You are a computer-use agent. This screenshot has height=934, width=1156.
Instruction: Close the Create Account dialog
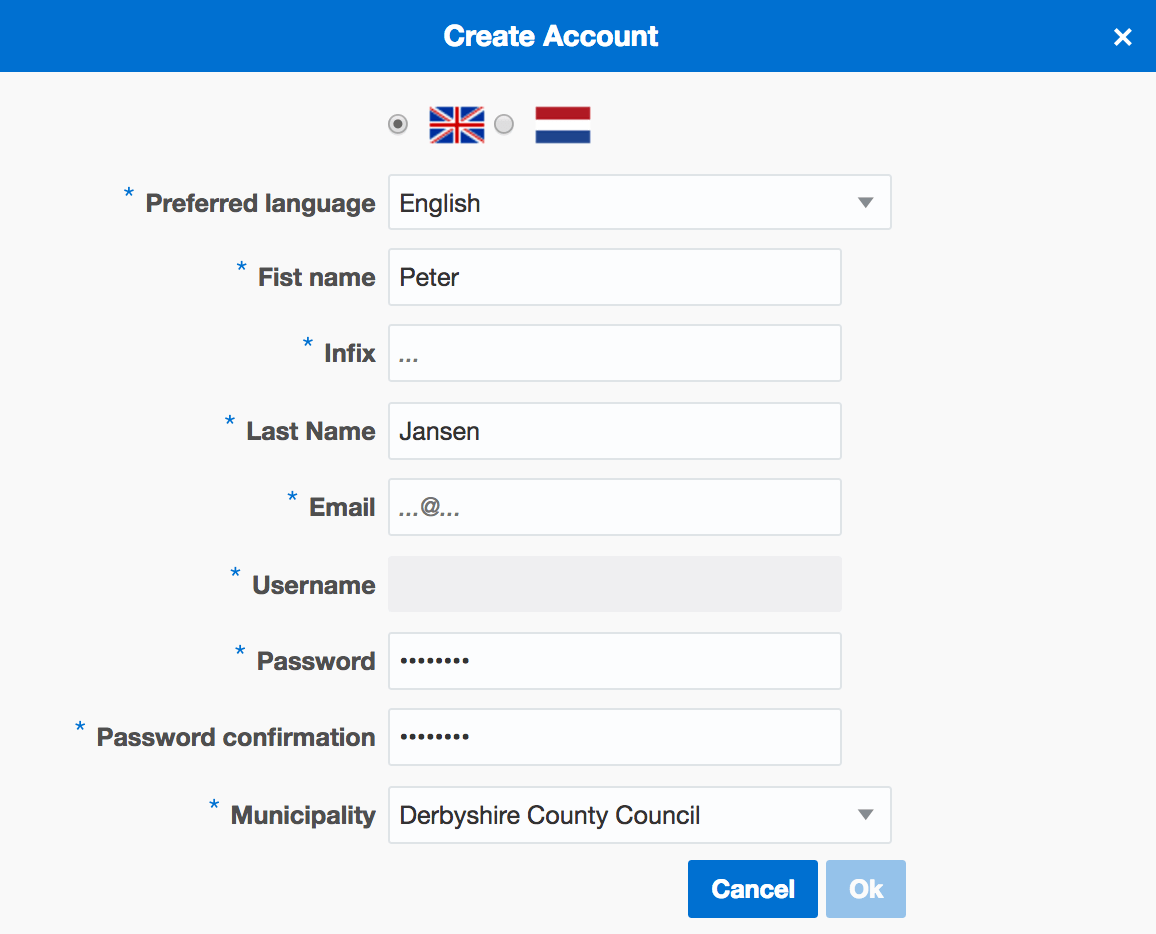point(1122,37)
